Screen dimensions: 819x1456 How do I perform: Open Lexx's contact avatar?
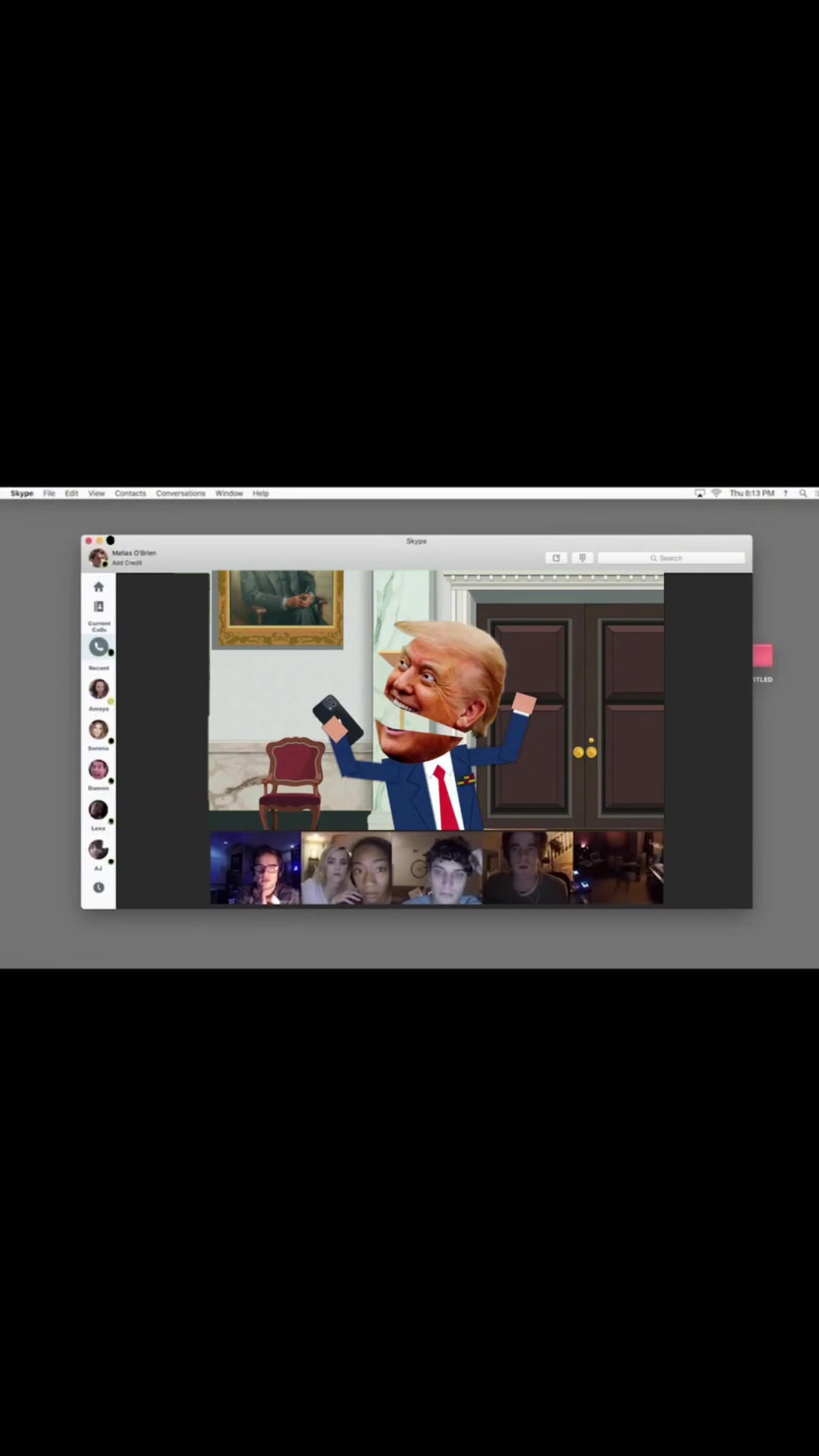pyautogui.click(x=99, y=810)
